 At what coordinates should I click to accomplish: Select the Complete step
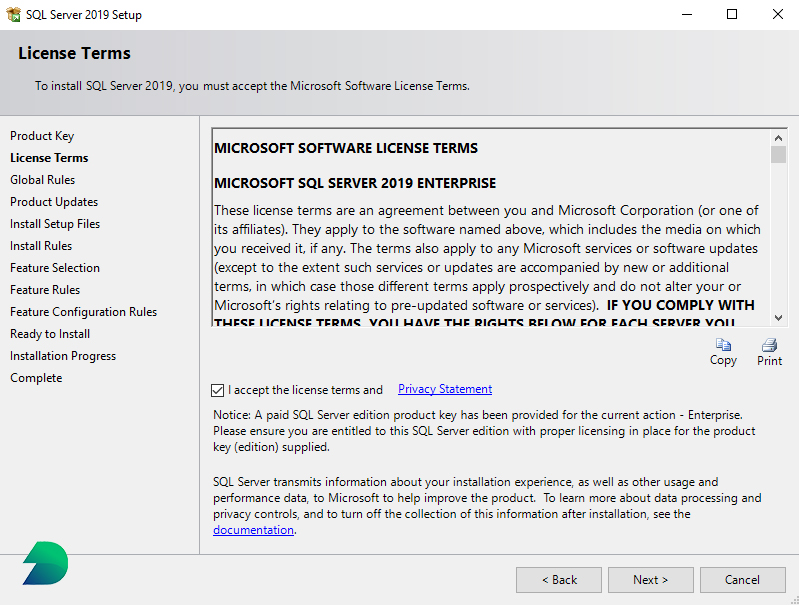coord(36,378)
